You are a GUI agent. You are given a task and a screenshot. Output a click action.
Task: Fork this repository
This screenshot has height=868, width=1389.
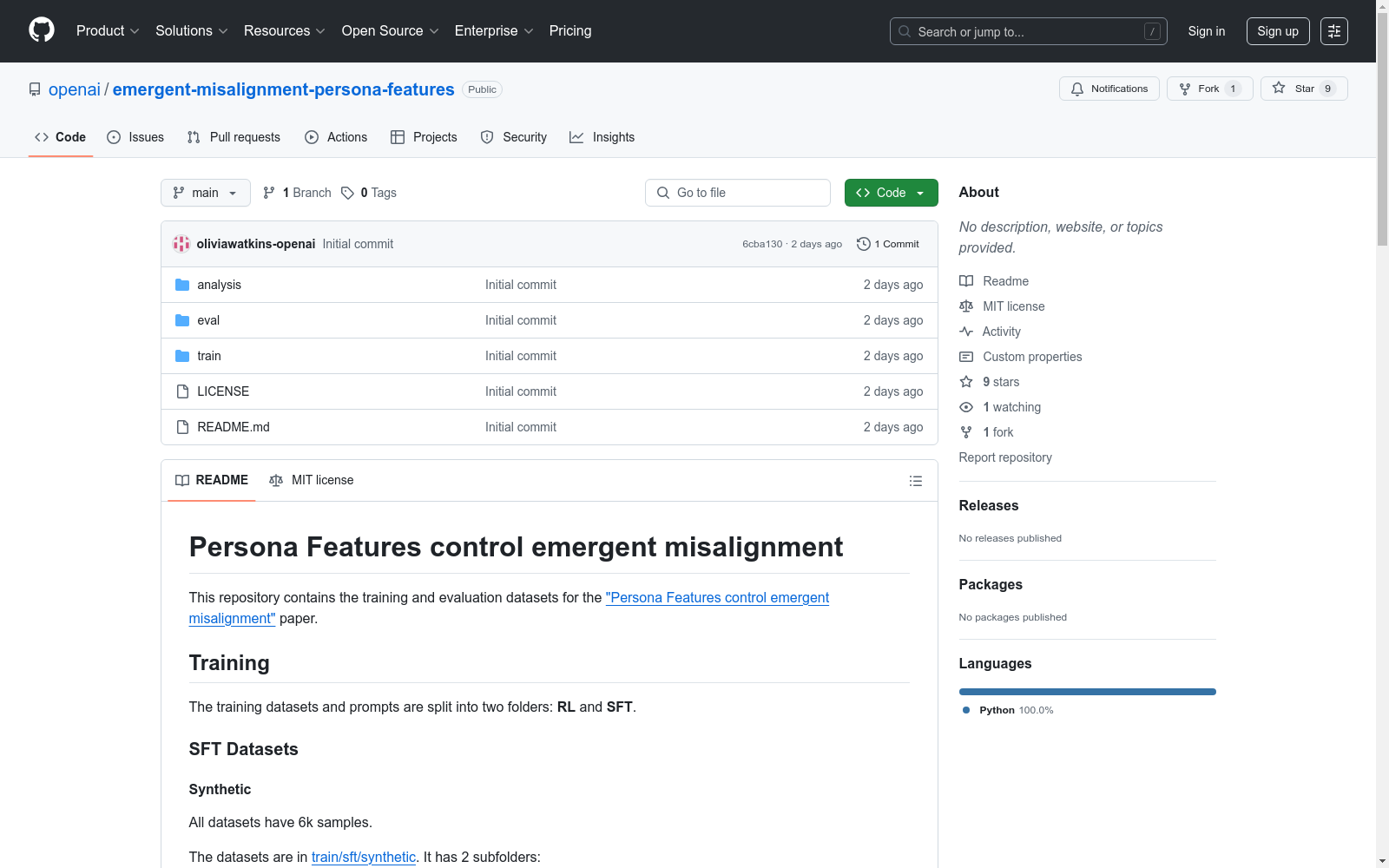point(1210,89)
